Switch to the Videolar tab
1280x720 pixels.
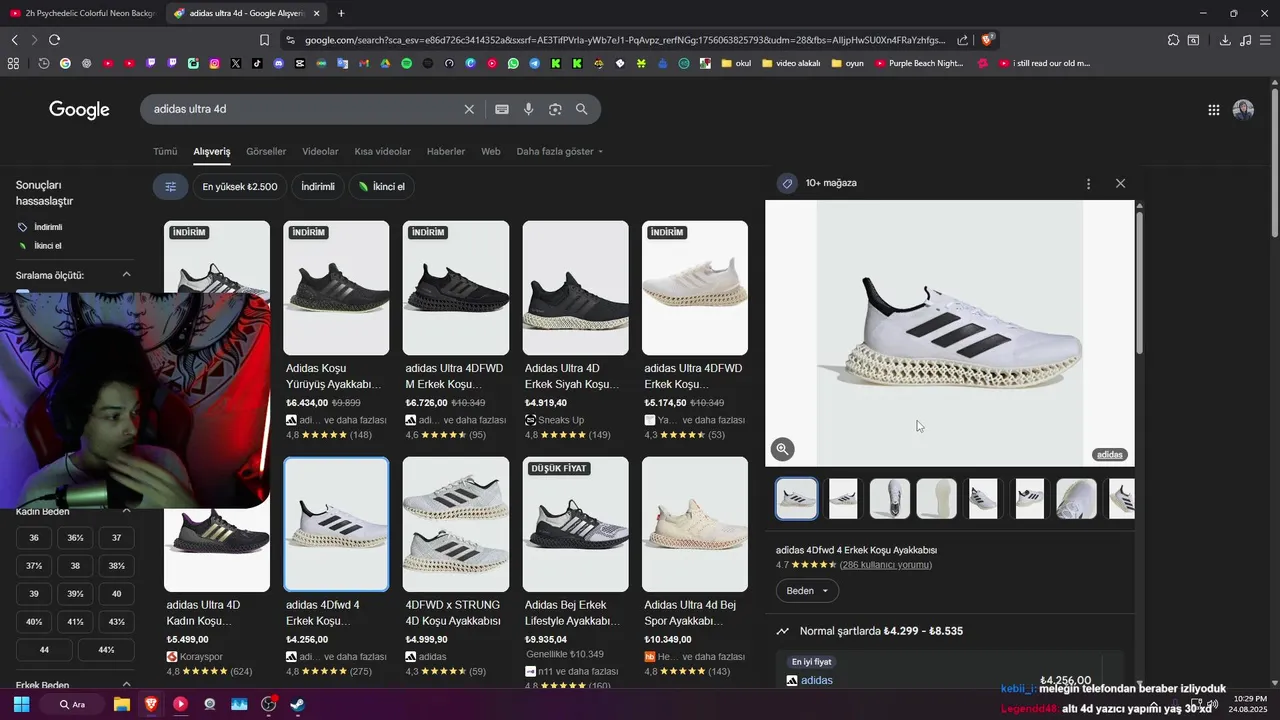point(320,152)
